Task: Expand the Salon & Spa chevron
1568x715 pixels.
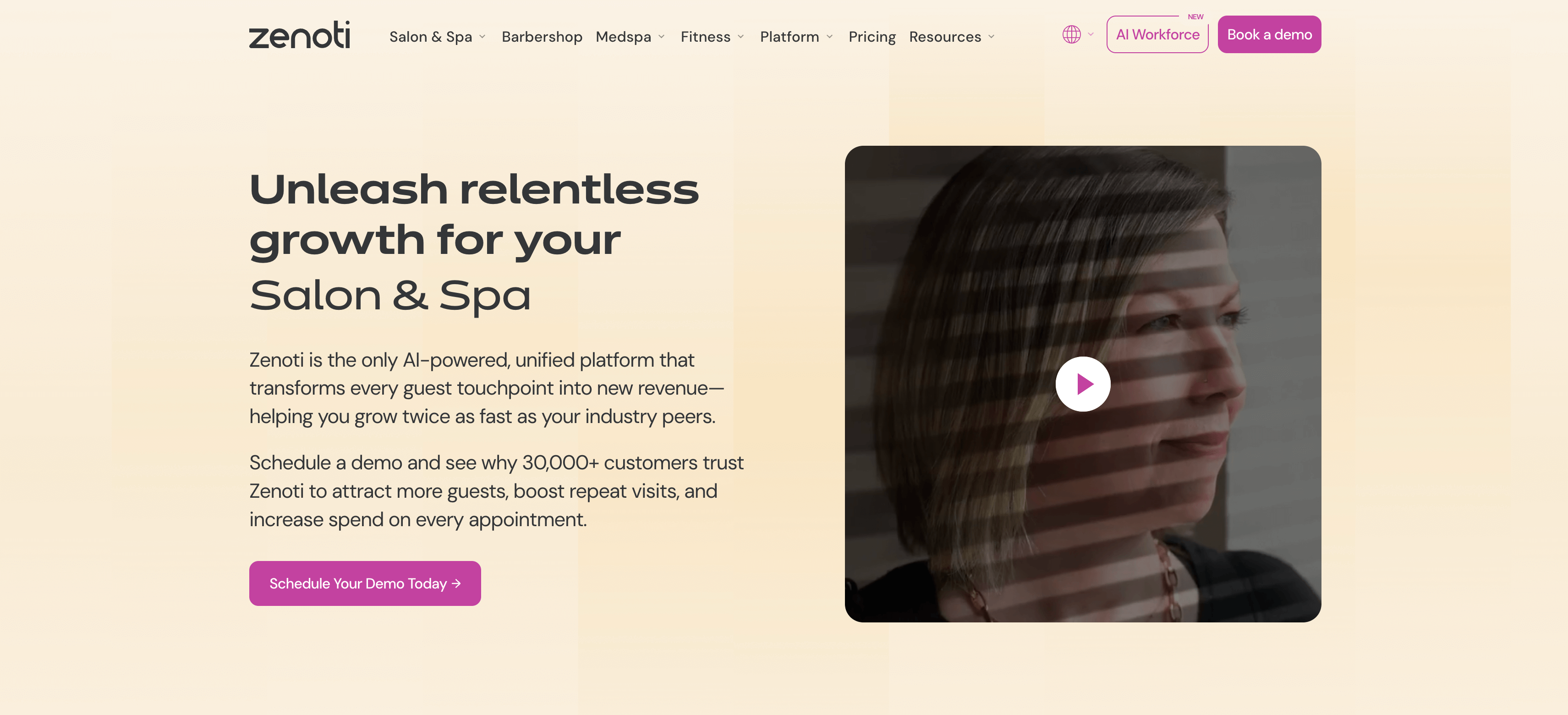Action: (x=482, y=37)
